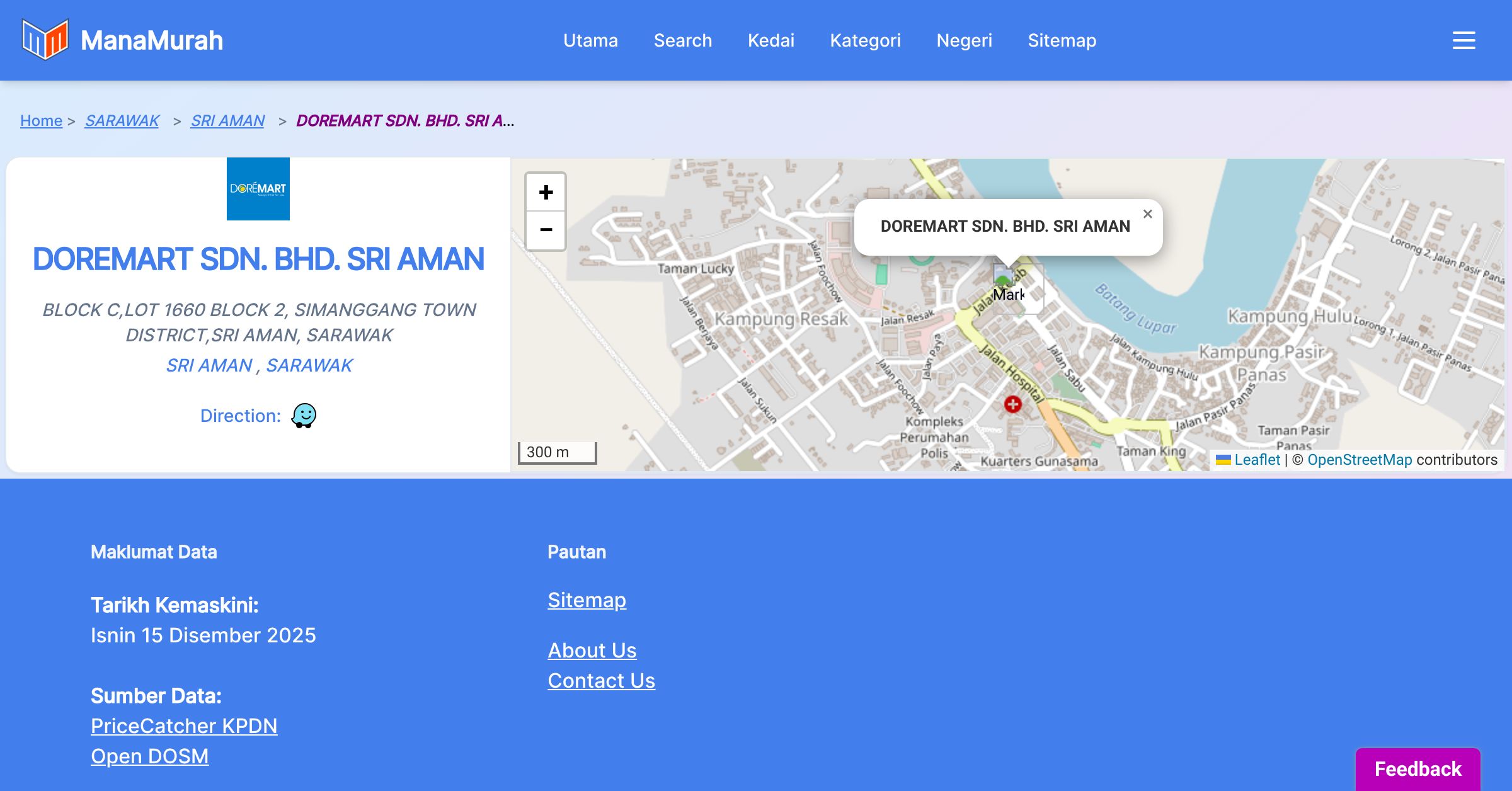Image resolution: width=1512 pixels, height=791 pixels.
Task: Click the red hospital marker on map
Action: [x=1012, y=404]
